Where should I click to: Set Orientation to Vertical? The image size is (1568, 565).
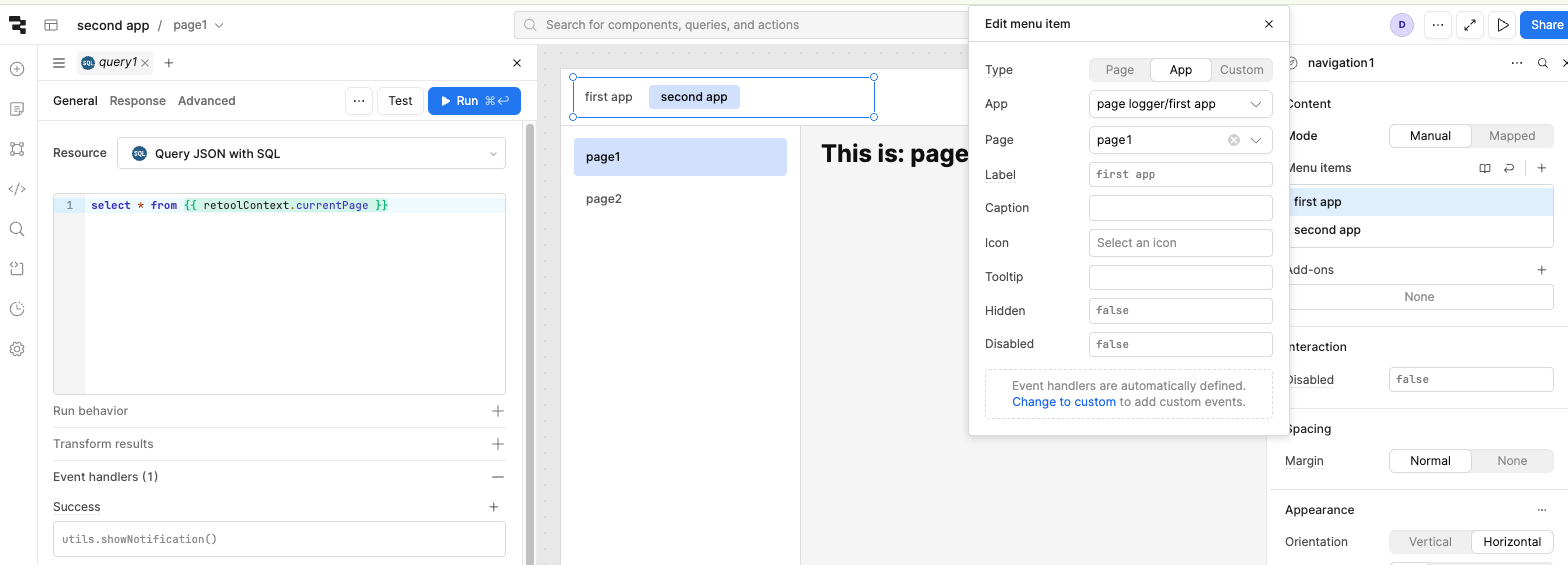point(1429,542)
